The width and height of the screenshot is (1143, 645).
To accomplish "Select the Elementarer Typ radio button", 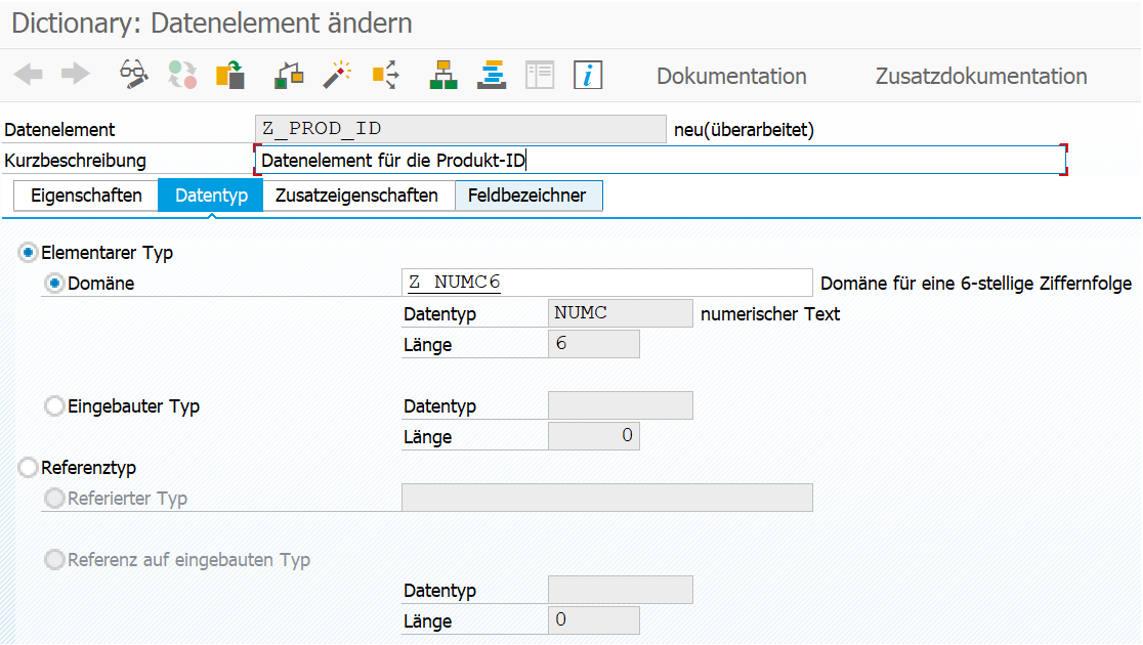I will point(28,253).
